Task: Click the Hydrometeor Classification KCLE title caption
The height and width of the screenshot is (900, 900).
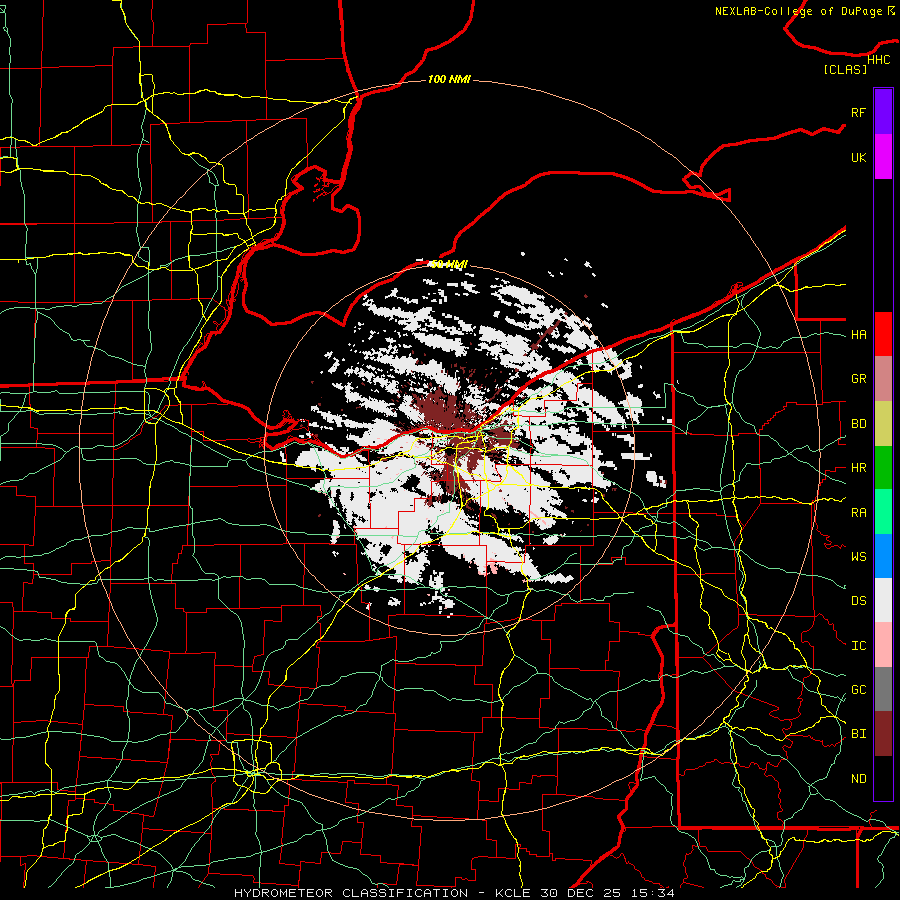Action: 454,893
